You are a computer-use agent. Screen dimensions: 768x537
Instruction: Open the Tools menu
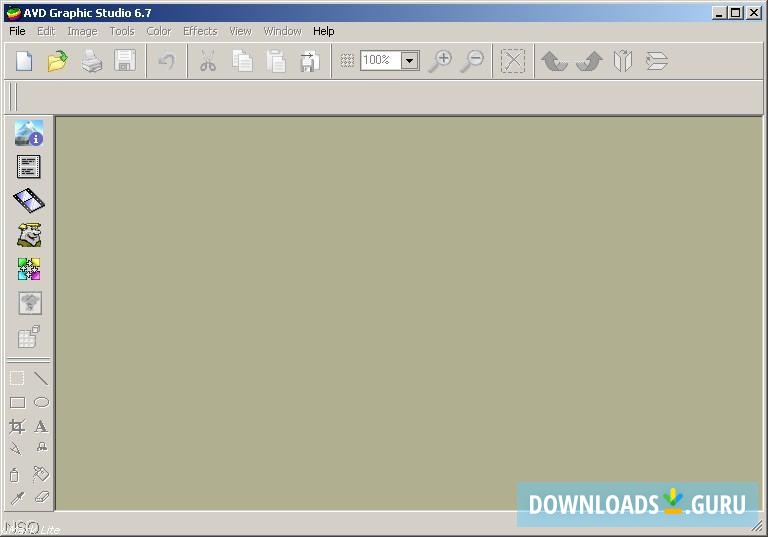point(122,31)
